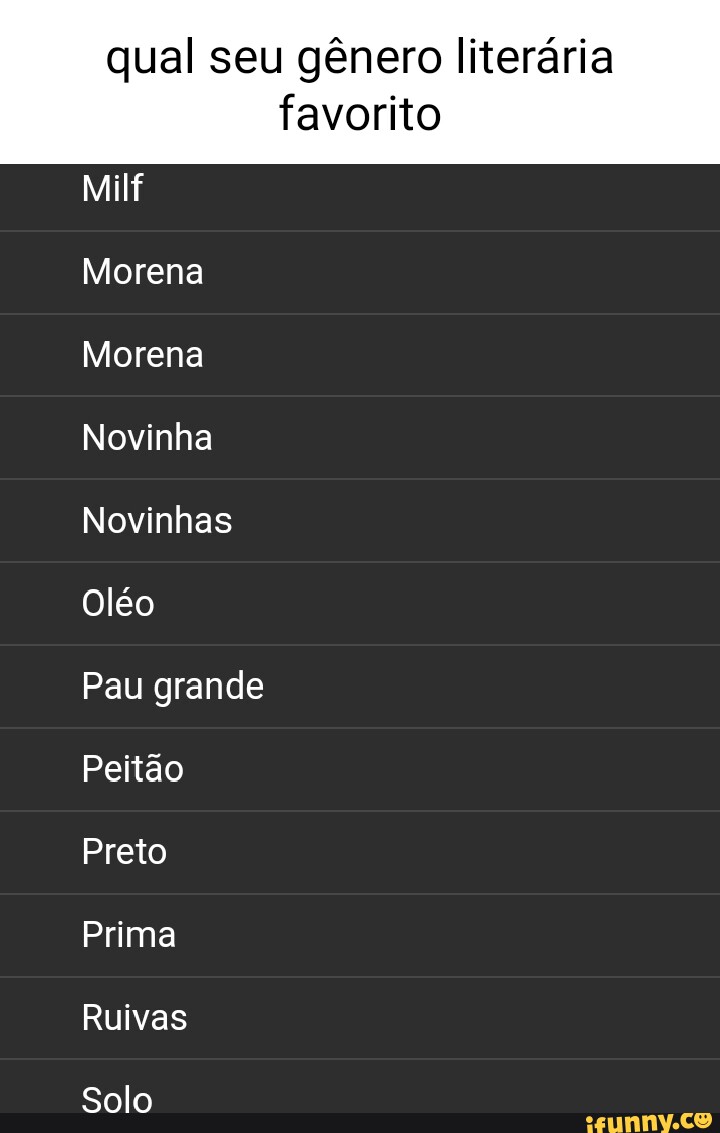Pick the Oléo option

tap(360, 603)
